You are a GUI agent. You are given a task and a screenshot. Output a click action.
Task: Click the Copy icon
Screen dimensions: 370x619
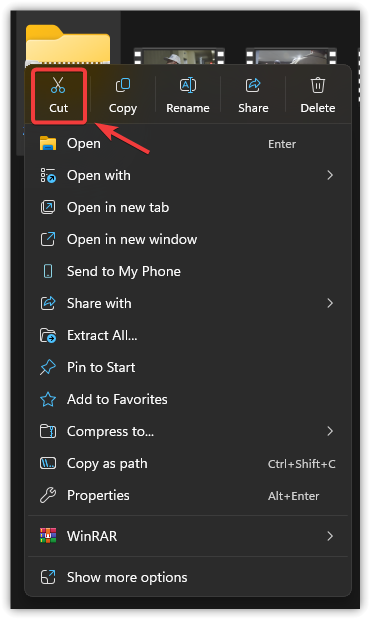pos(122,85)
